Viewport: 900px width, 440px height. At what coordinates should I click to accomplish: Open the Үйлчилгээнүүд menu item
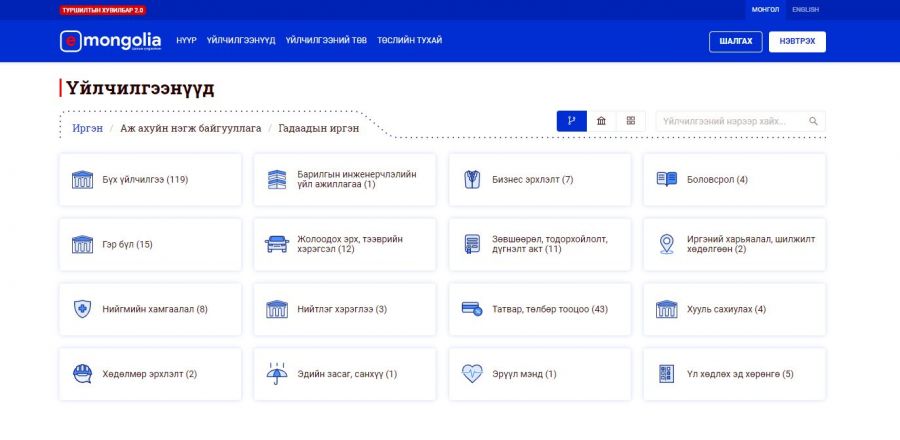click(241, 41)
